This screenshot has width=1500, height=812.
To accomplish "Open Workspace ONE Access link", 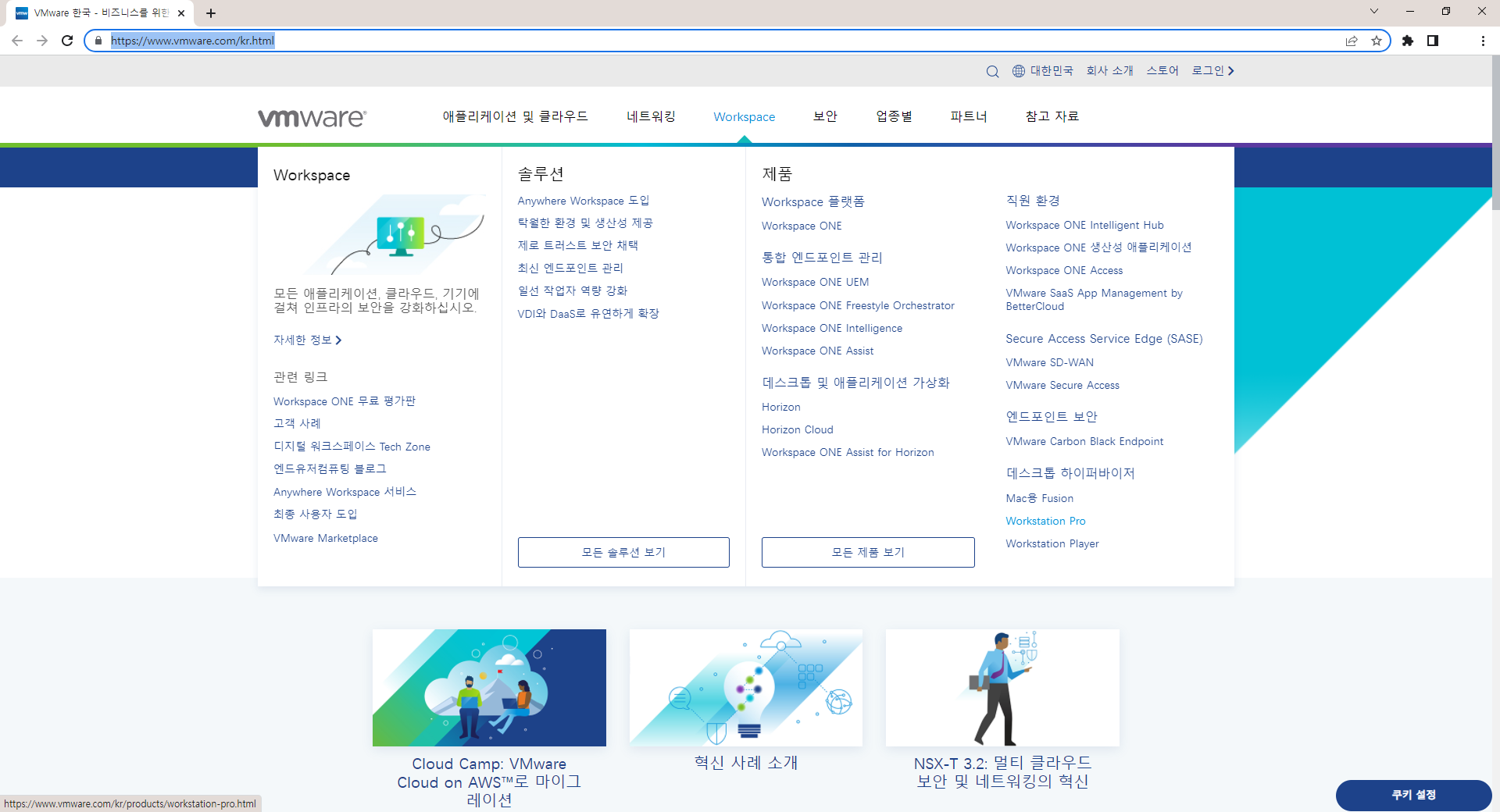I will [1064, 270].
